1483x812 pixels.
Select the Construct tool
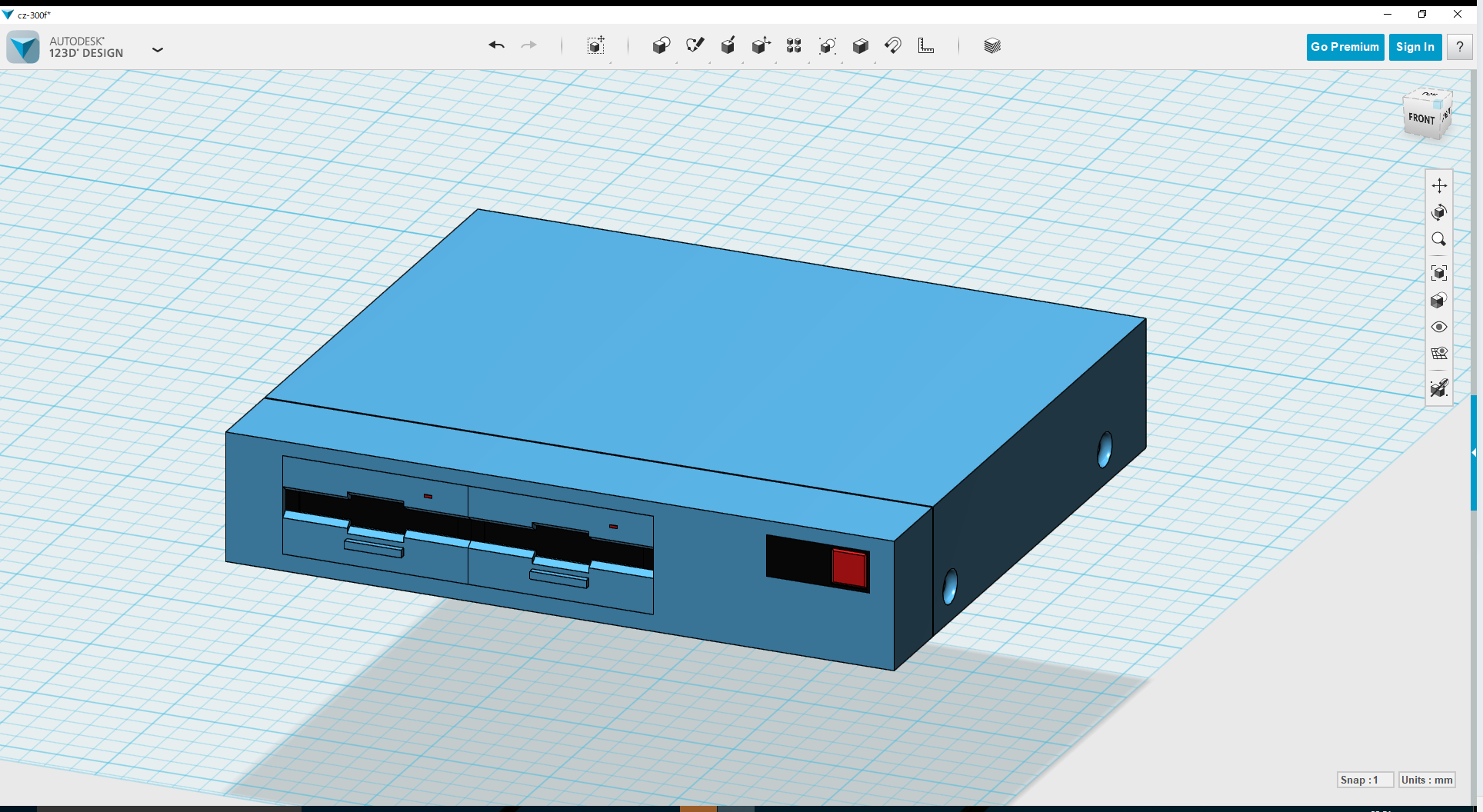point(728,45)
